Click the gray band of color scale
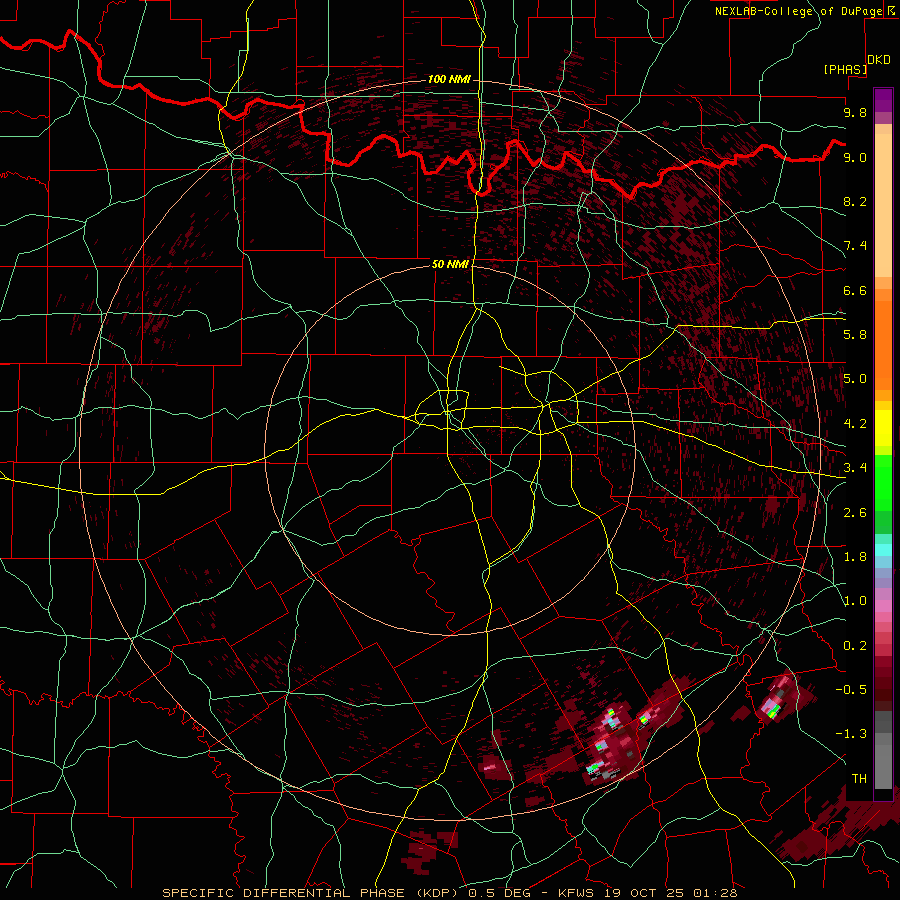 (883, 751)
